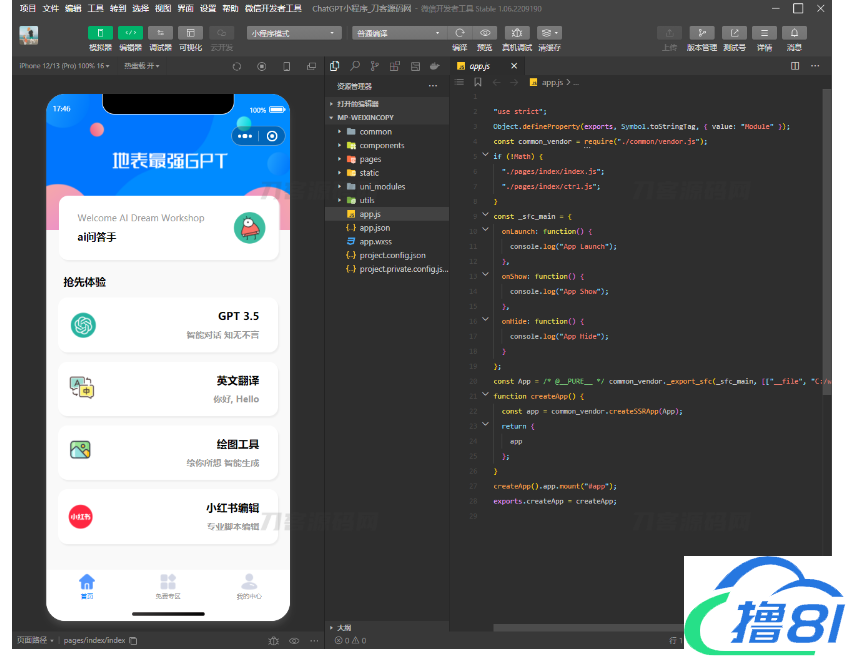Tap the GPT 3.5 card in simulator
The height and width of the screenshot is (656, 846).
coord(168,325)
